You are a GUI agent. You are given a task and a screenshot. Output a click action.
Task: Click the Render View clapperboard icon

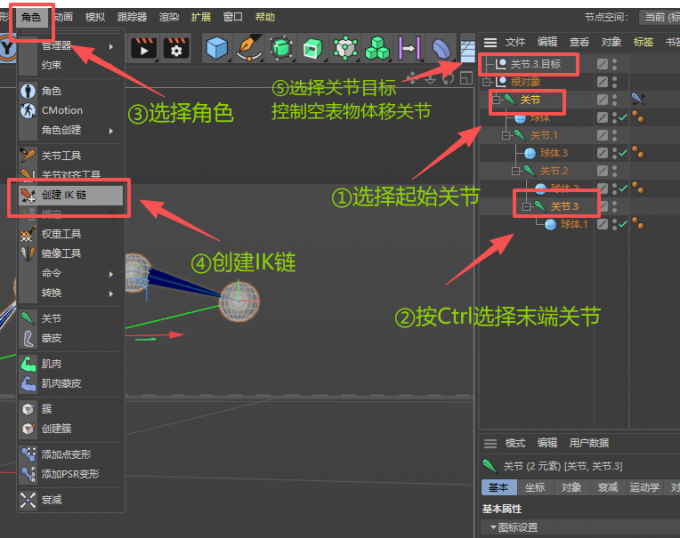(144, 49)
